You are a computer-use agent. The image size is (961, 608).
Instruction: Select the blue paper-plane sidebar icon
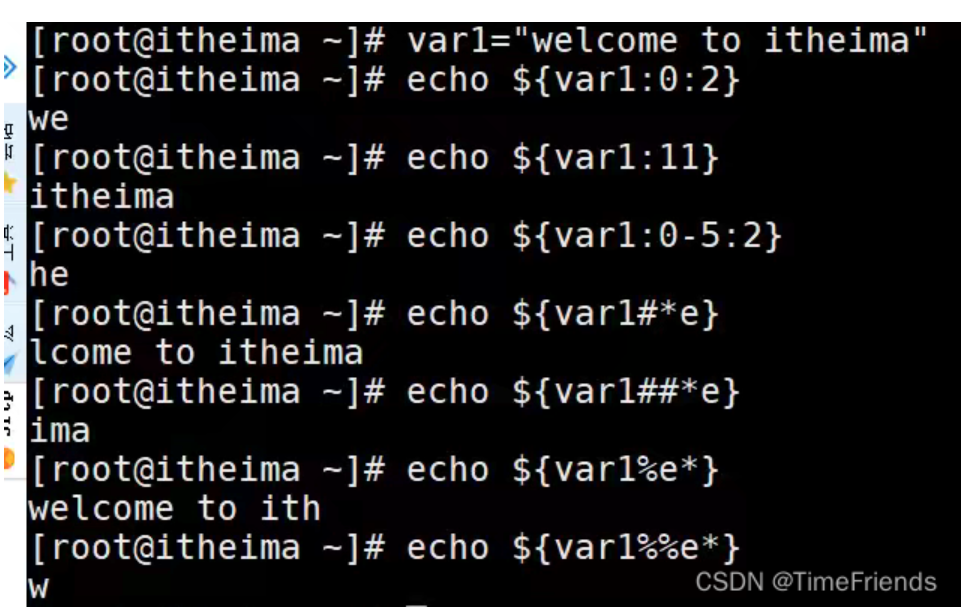click(10, 364)
